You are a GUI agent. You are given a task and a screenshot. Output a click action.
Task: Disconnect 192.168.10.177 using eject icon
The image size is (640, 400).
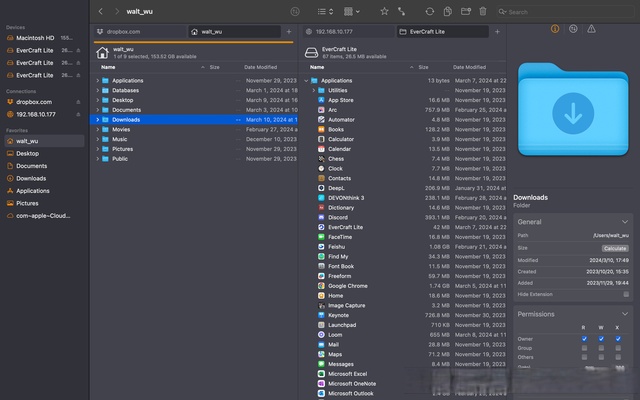[x=78, y=115]
